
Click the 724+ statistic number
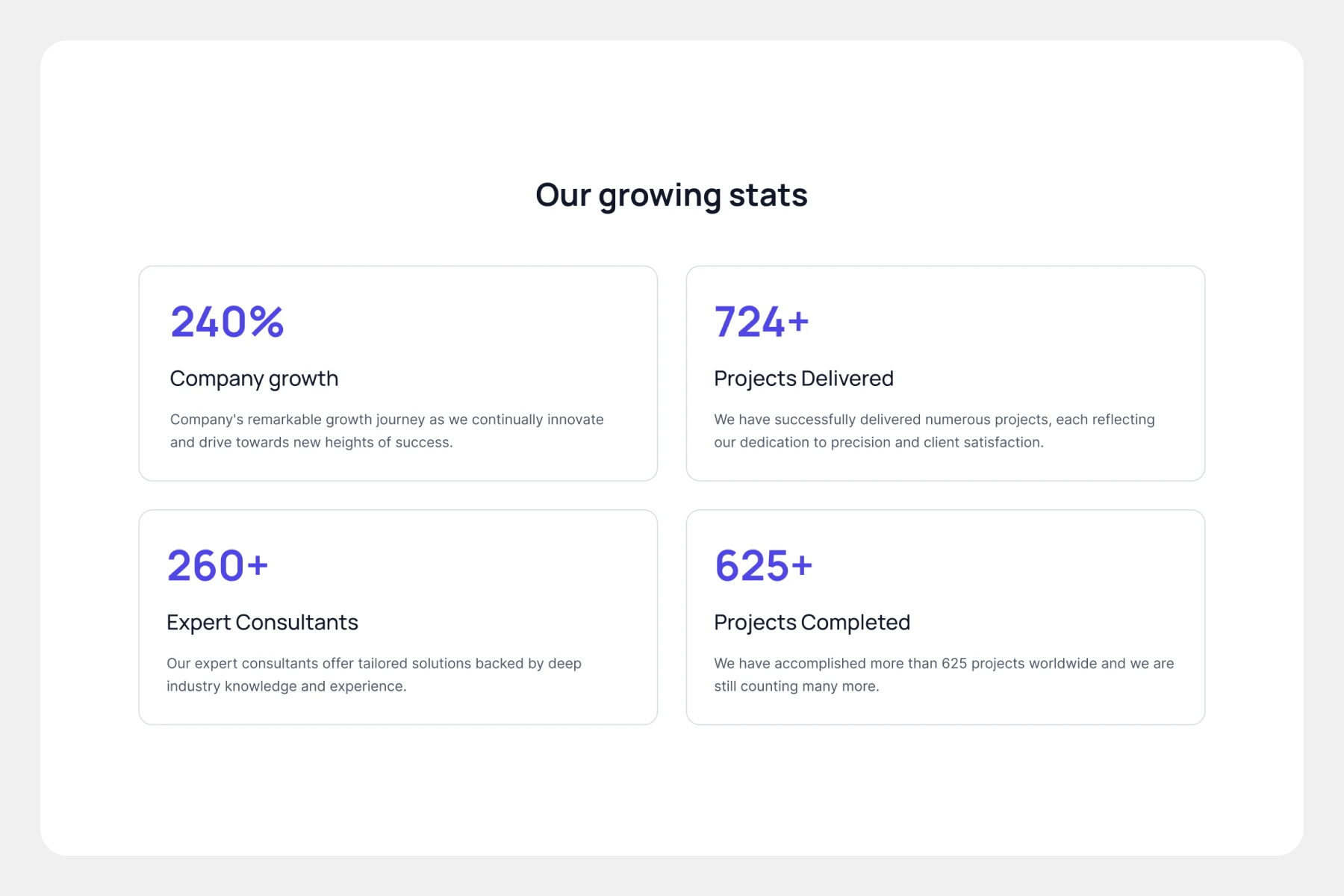point(761,322)
